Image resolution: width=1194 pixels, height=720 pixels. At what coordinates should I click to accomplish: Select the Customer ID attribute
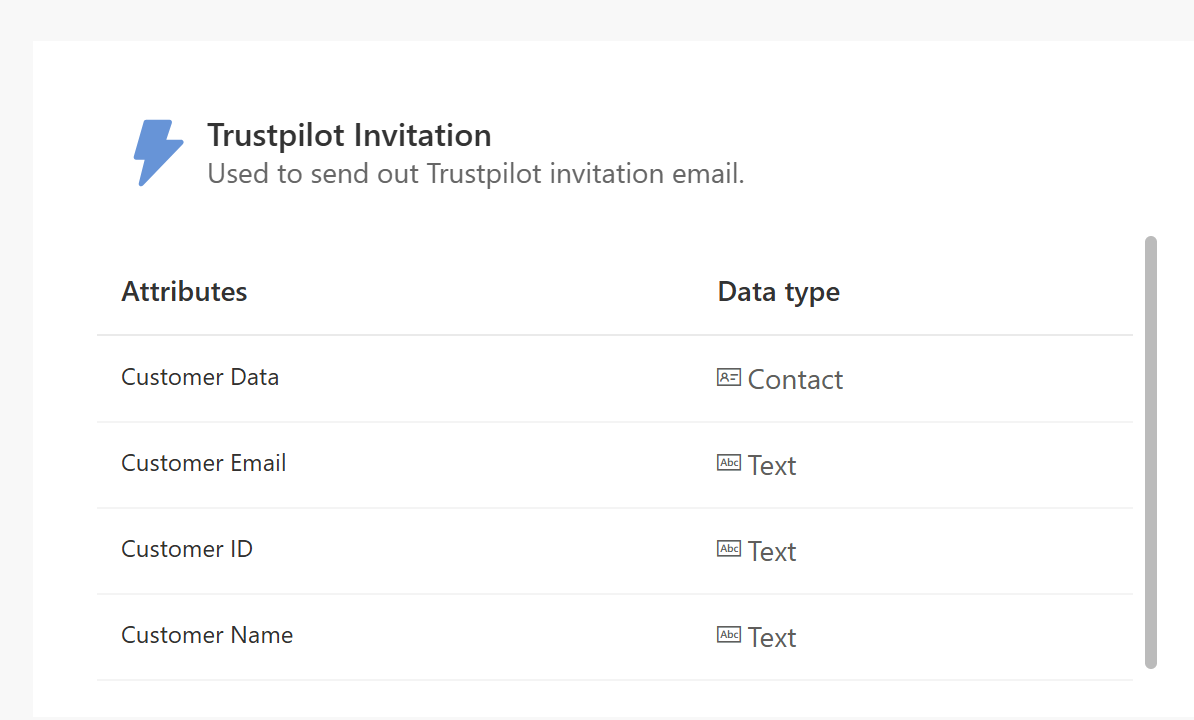coord(187,549)
